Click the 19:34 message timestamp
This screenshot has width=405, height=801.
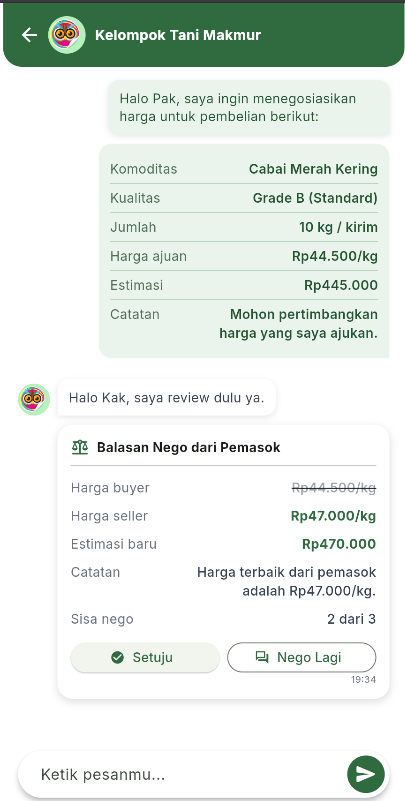[x=363, y=680]
